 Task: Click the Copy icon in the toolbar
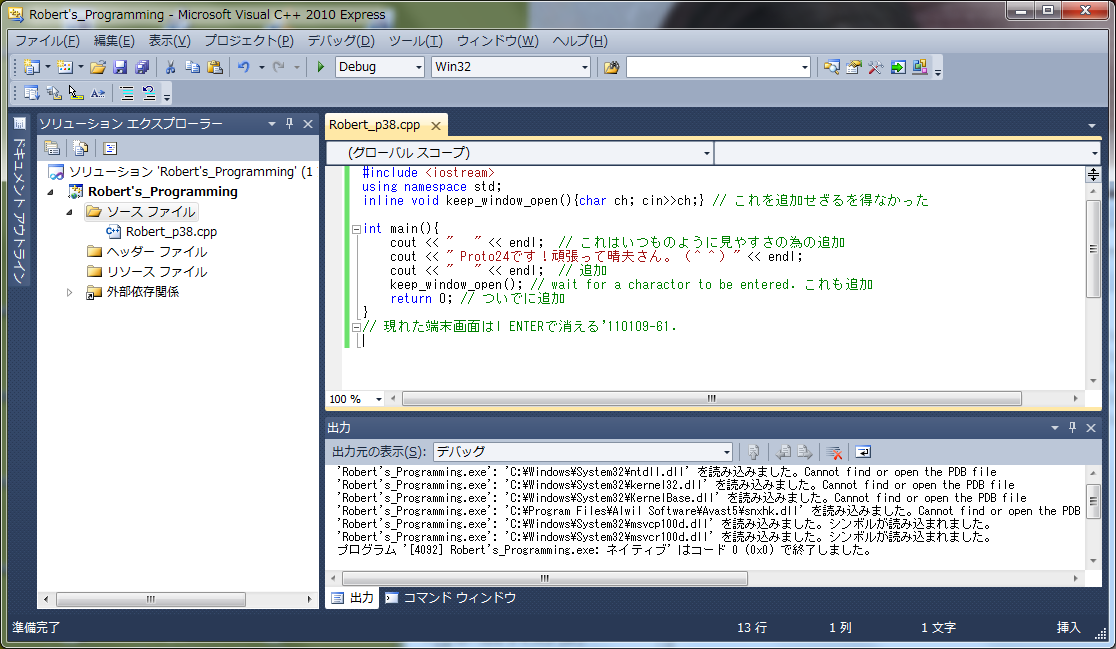click(192, 67)
